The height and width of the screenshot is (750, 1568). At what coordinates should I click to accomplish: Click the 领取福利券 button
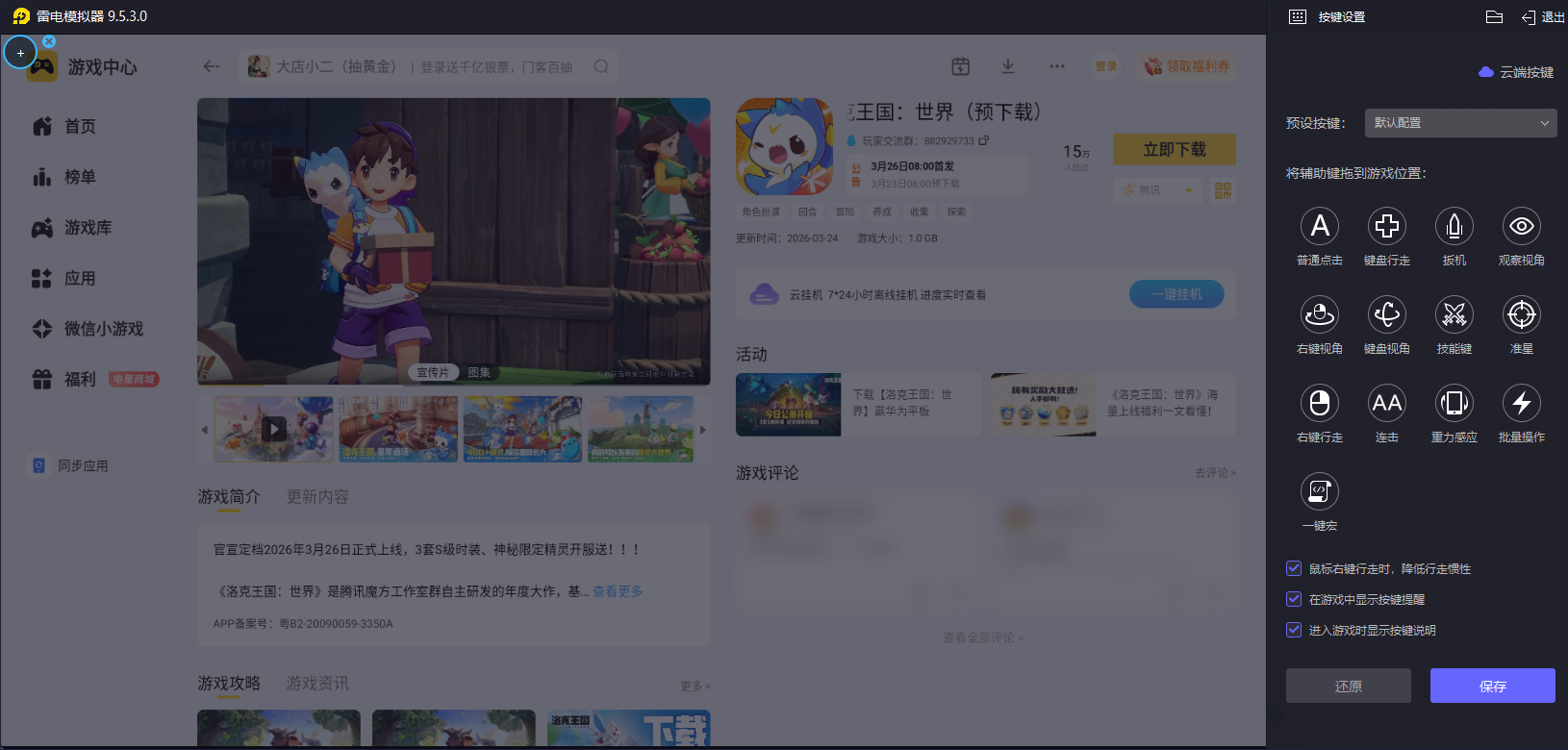point(1187,66)
